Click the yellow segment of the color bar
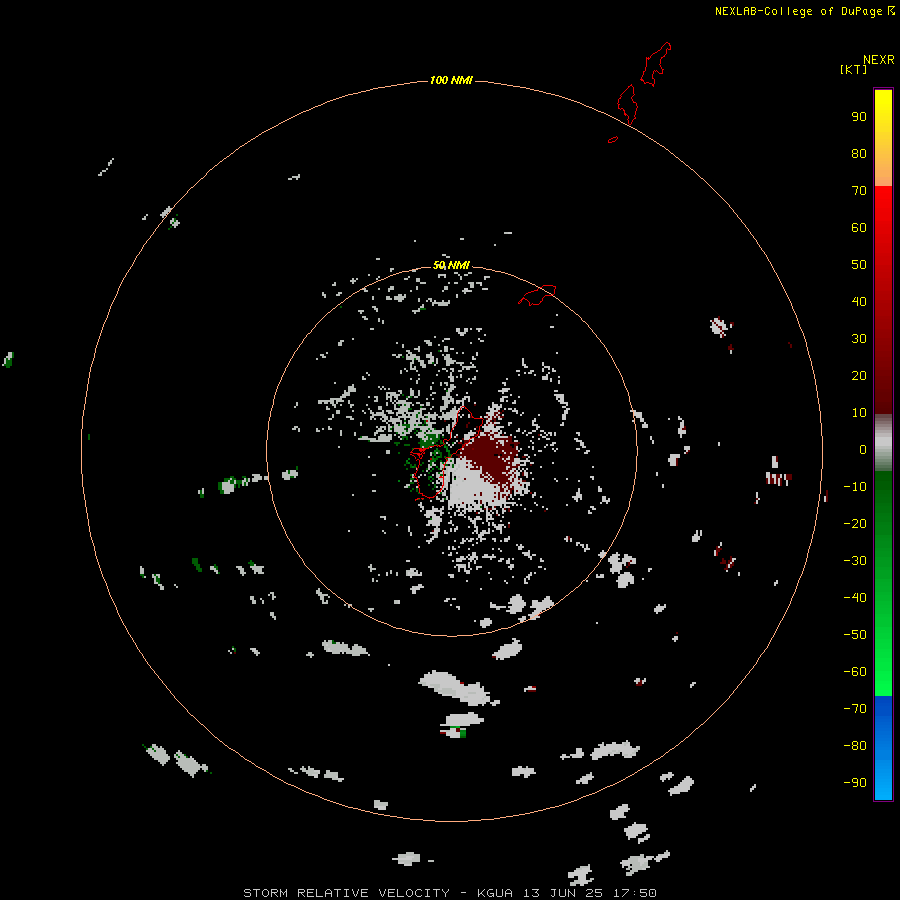 click(883, 138)
